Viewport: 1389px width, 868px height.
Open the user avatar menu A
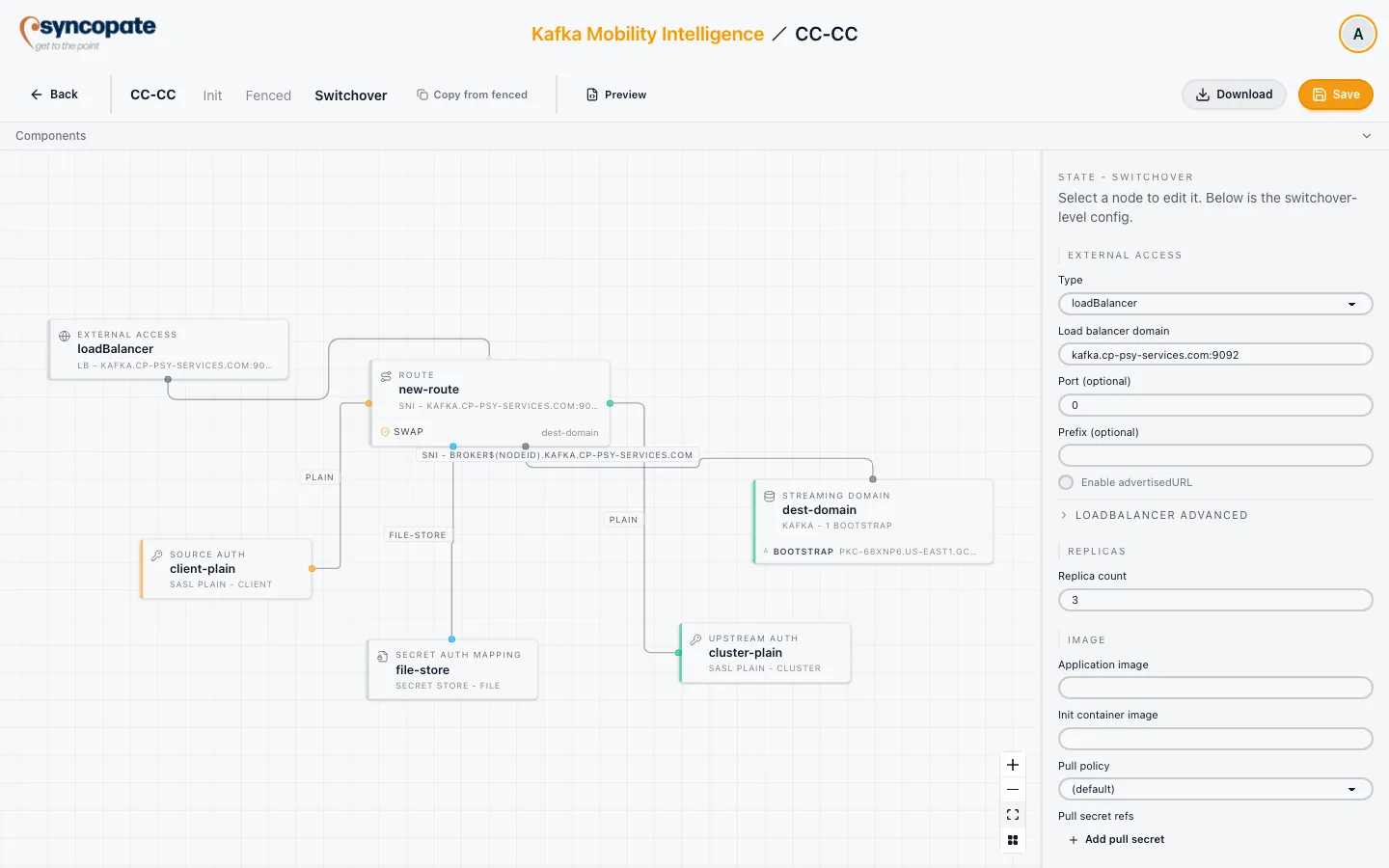(1357, 34)
